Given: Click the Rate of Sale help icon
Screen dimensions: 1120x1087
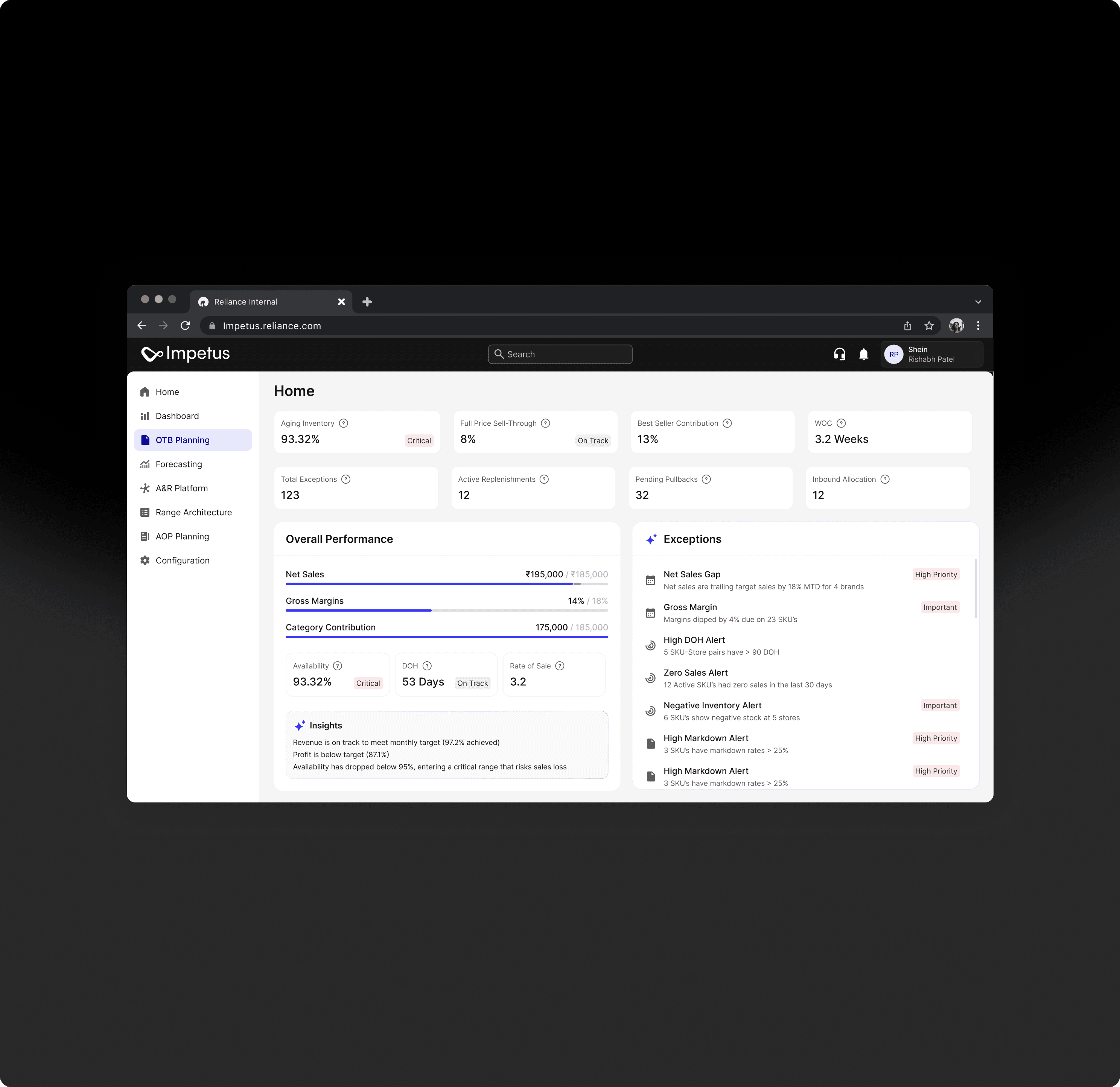Looking at the screenshot, I should pyautogui.click(x=559, y=666).
